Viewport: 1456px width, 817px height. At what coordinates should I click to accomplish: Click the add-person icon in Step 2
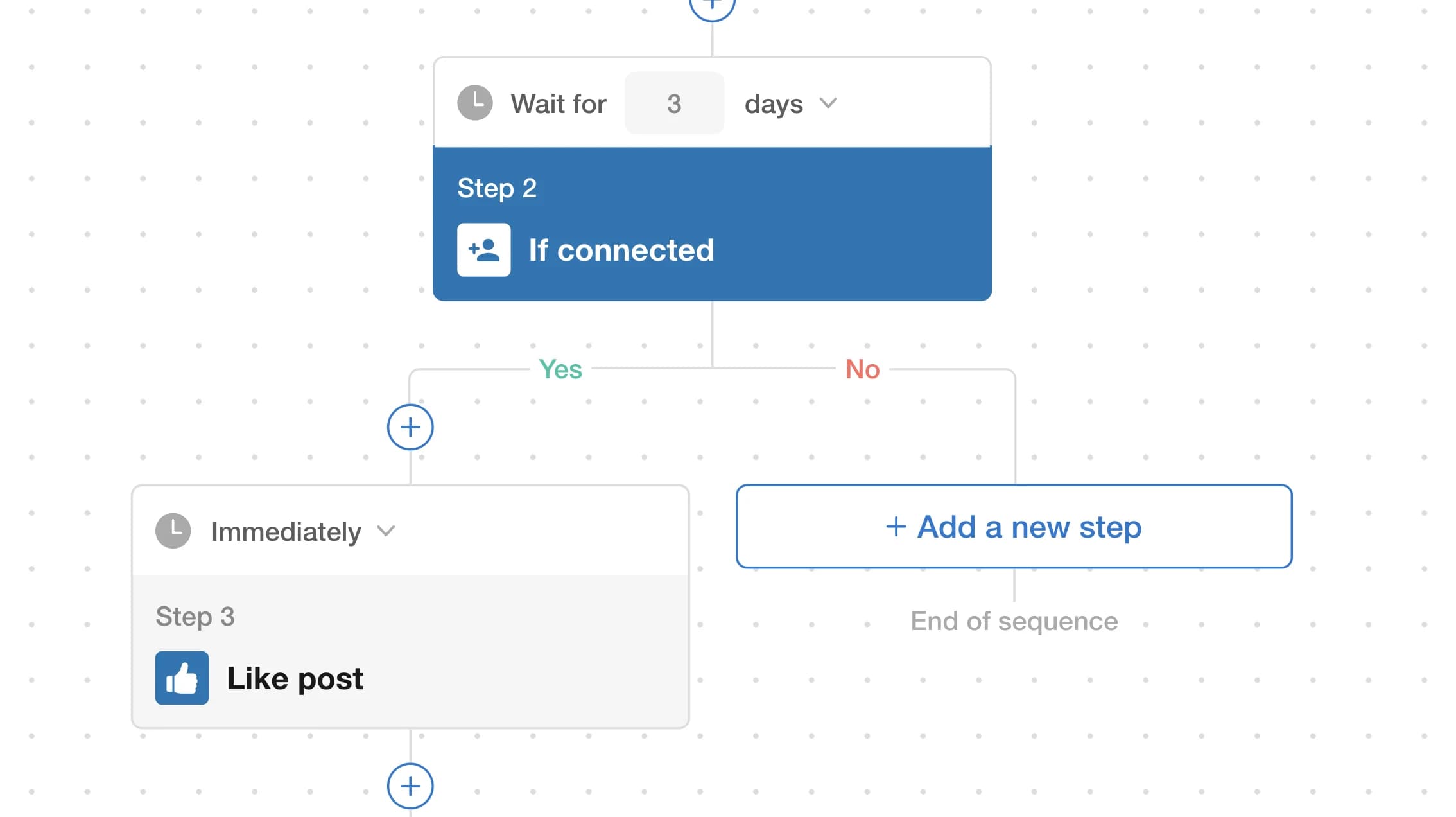tap(483, 250)
